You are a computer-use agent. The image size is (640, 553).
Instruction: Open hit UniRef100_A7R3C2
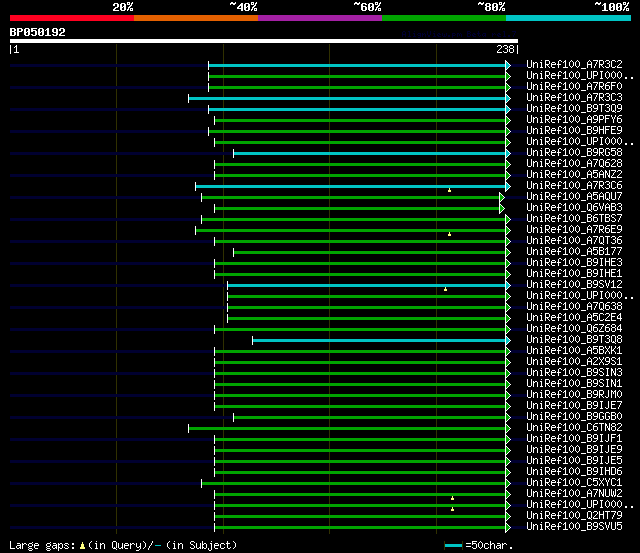(574, 64)
